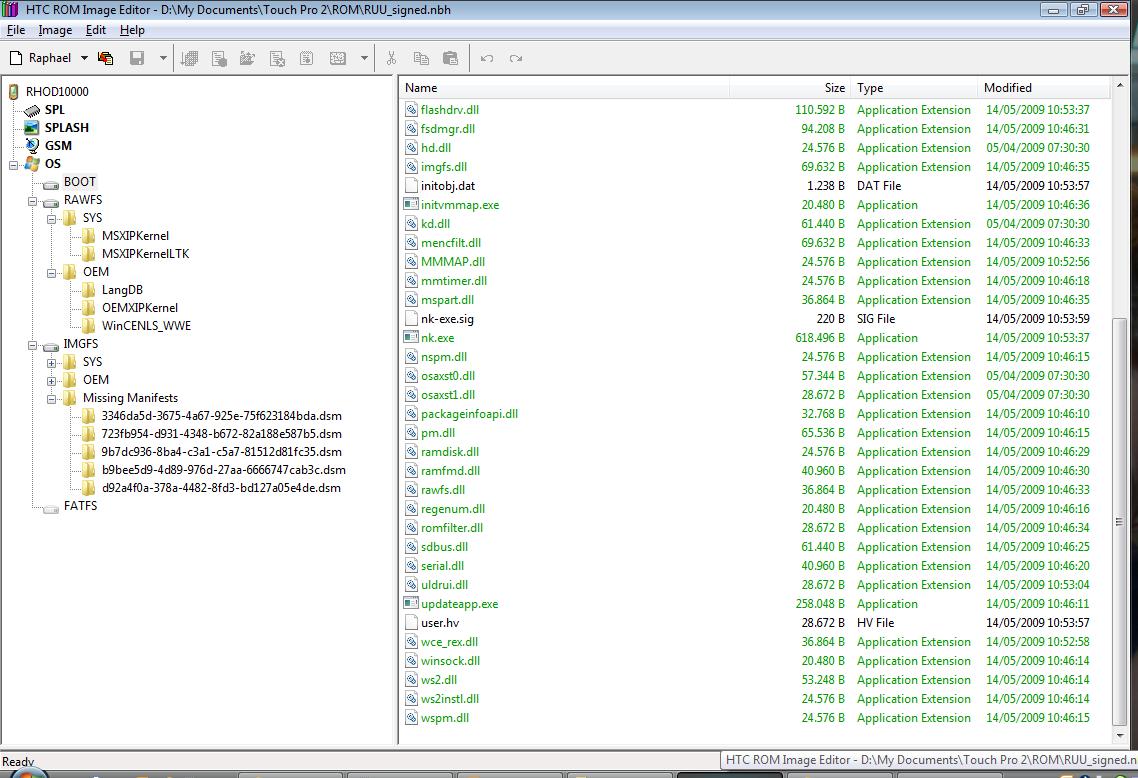1138x778 pixels.
Task: Select the d92a4f0a-378a dsm manifest folder
Action: coord(221,488)
